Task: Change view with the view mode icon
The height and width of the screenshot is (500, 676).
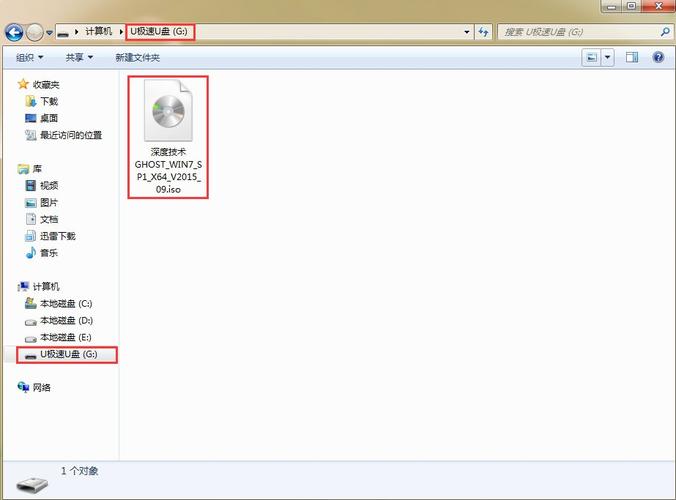Action: pos(592,58)
